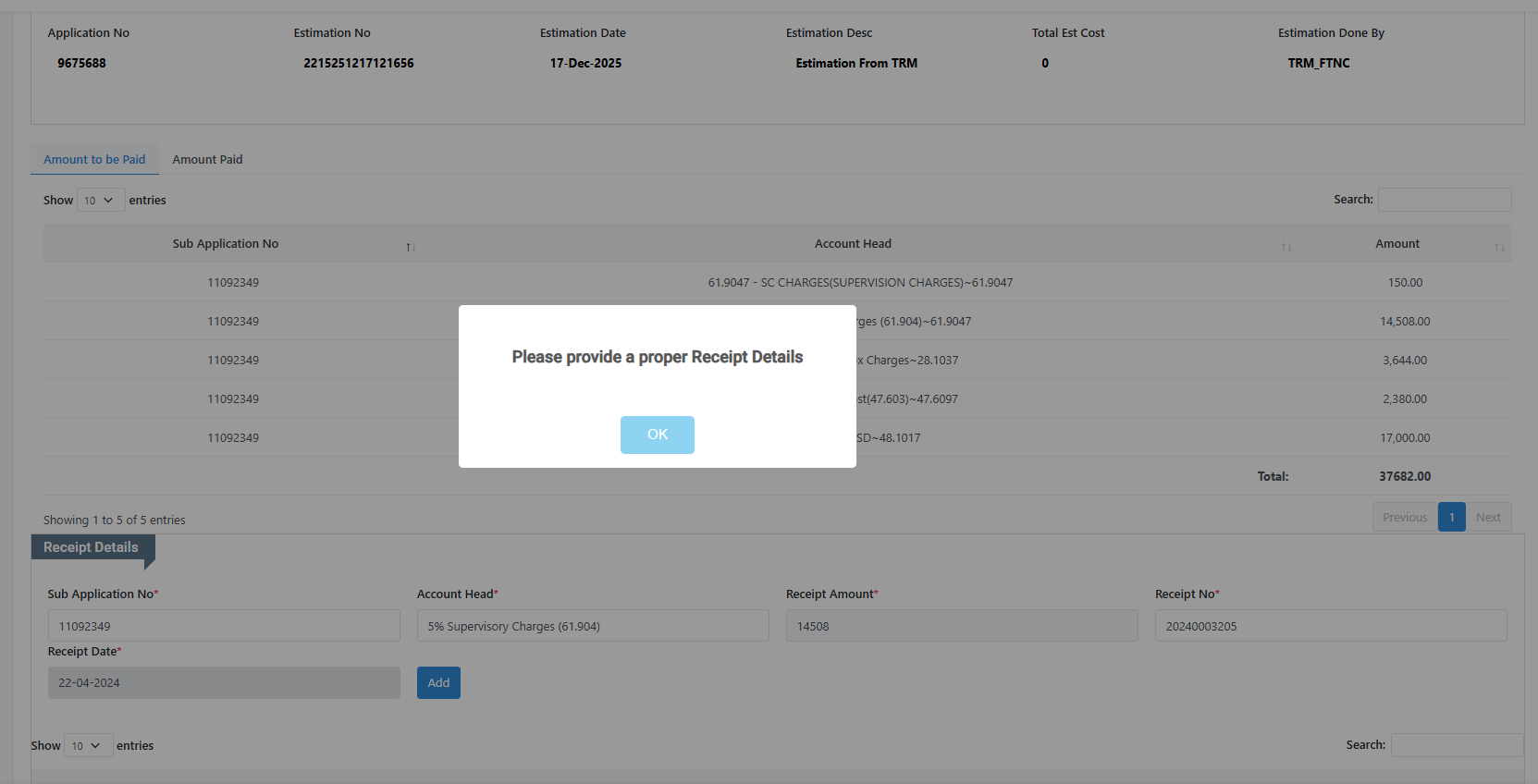Click the Receipt Amount input field
1538x784 pixels.
tap(962, 626)
